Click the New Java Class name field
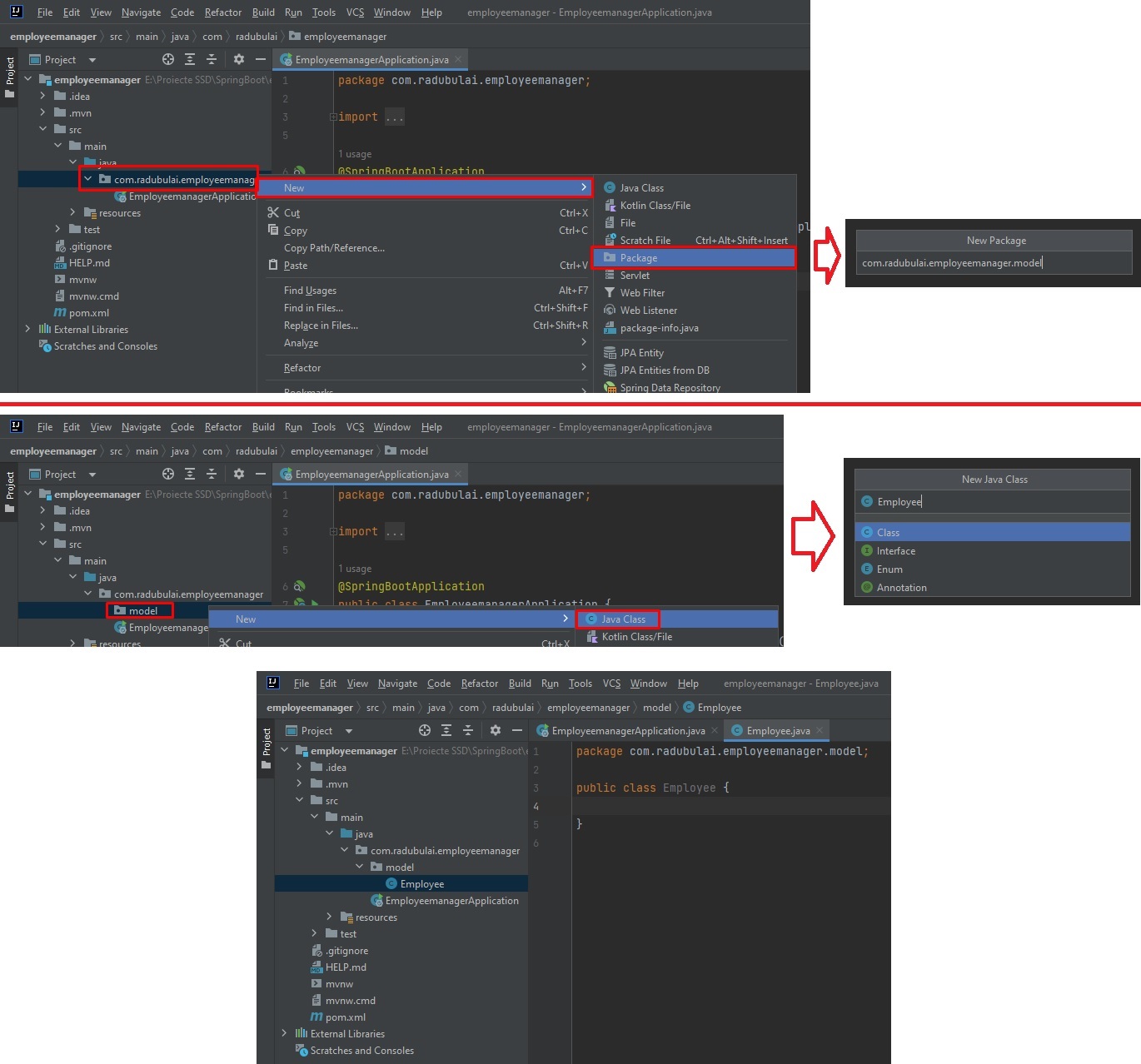 992,502
